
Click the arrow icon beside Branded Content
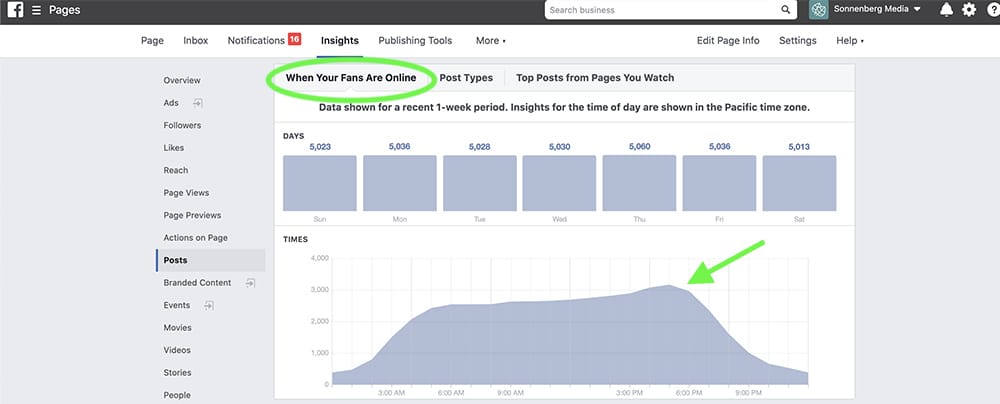pos(250,283)
